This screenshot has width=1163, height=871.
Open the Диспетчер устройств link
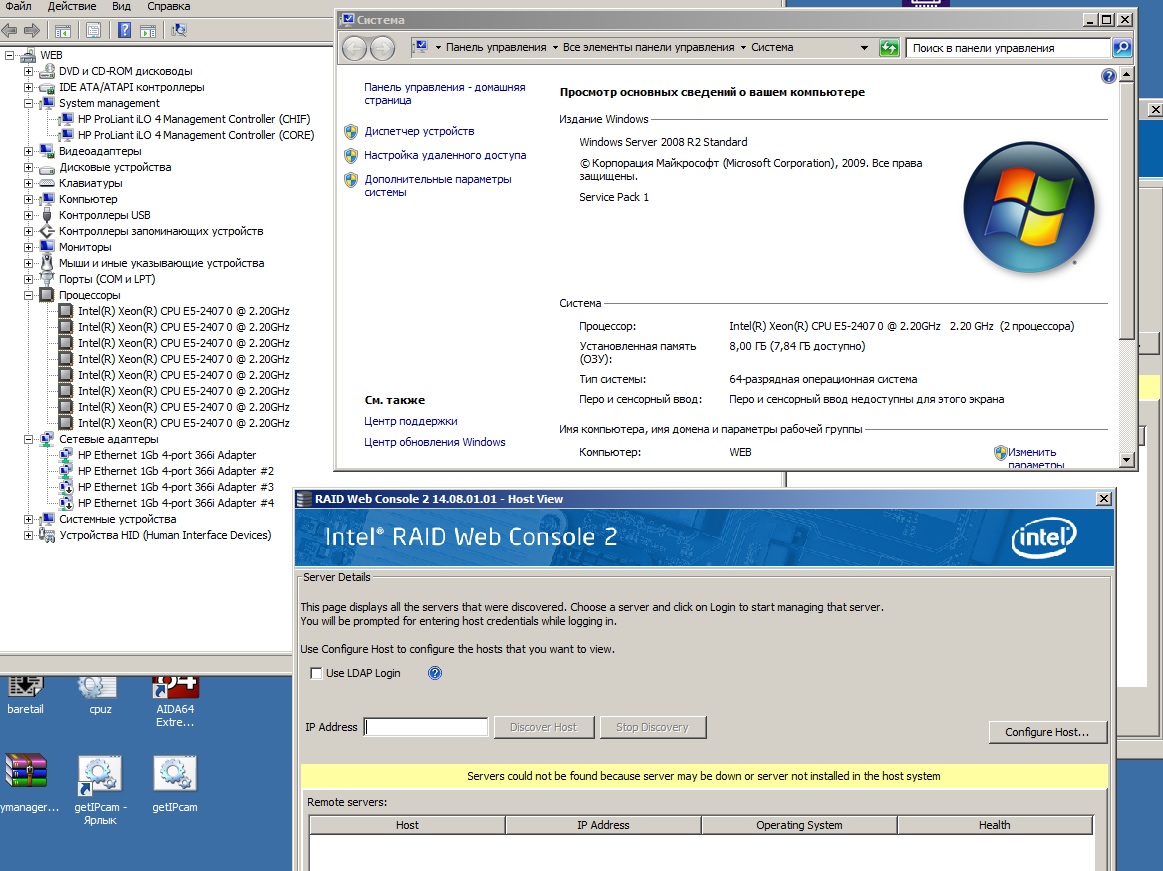point(419,131)
